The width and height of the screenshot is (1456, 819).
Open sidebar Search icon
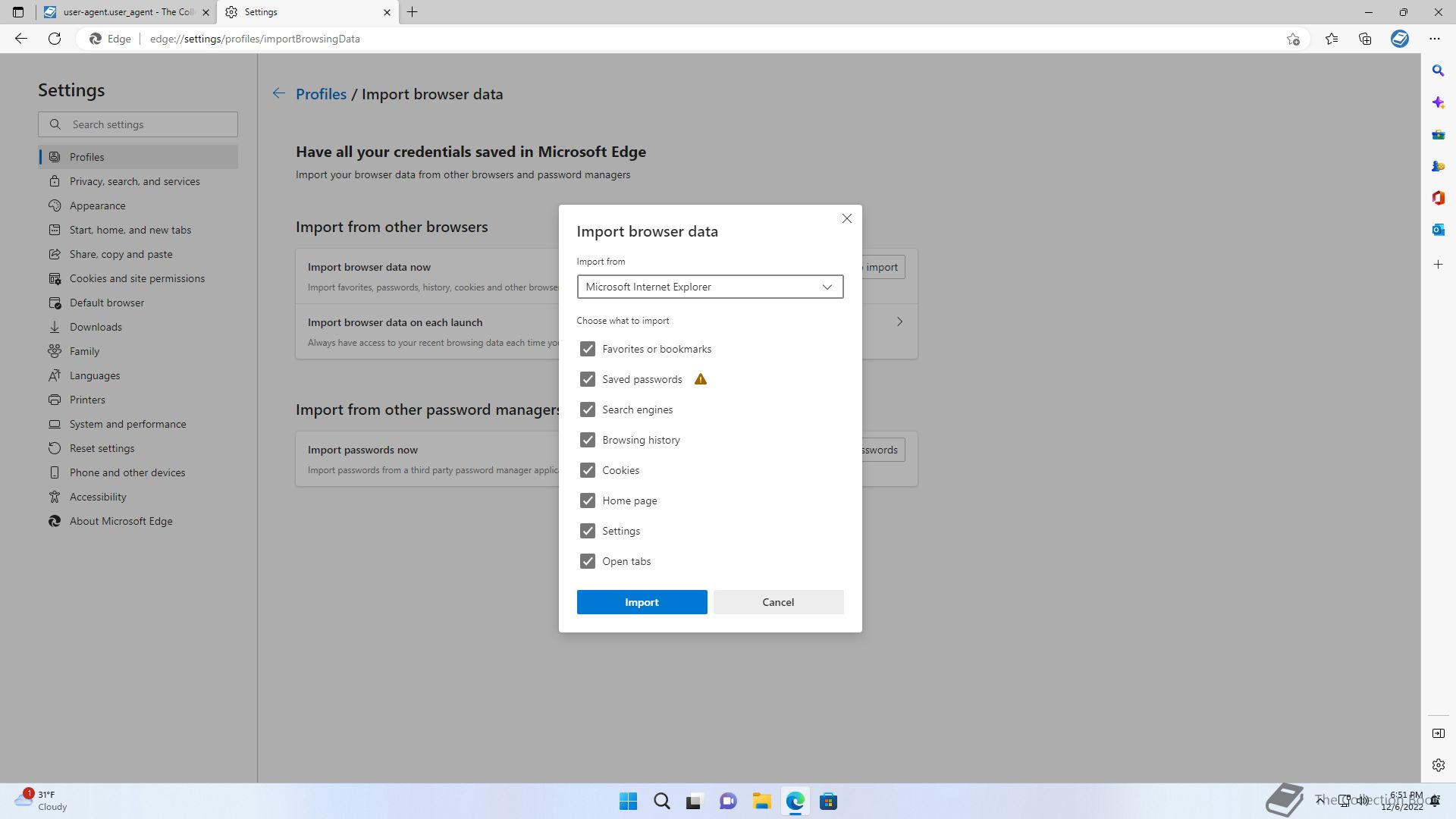tap(1438, 71)
